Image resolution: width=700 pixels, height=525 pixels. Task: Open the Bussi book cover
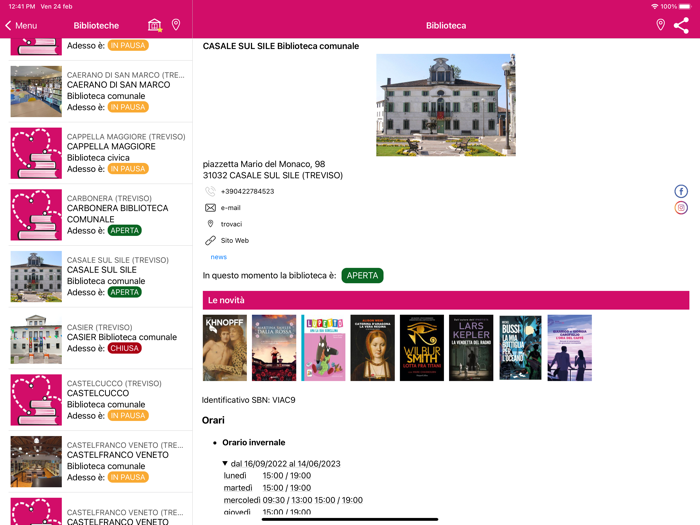click(x=520, y=348)
